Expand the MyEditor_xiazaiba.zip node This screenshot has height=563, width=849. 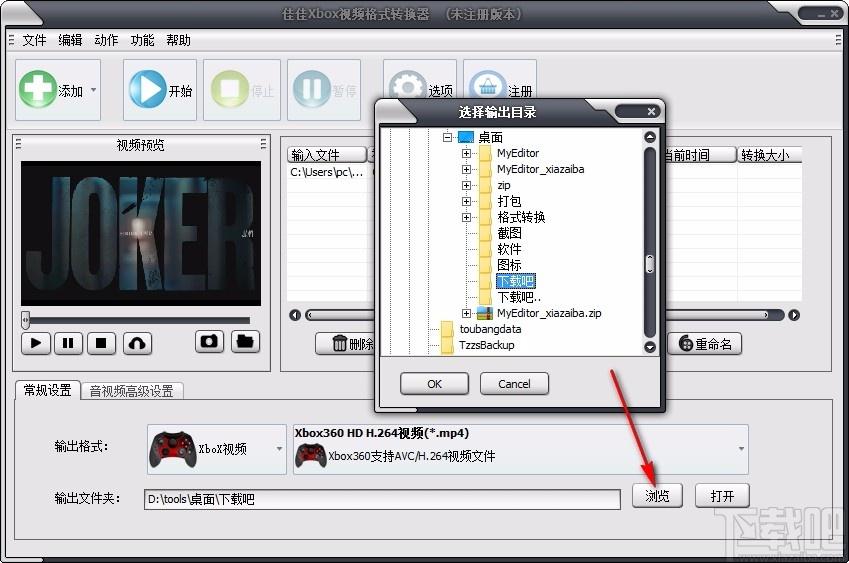tap(466, 313)
